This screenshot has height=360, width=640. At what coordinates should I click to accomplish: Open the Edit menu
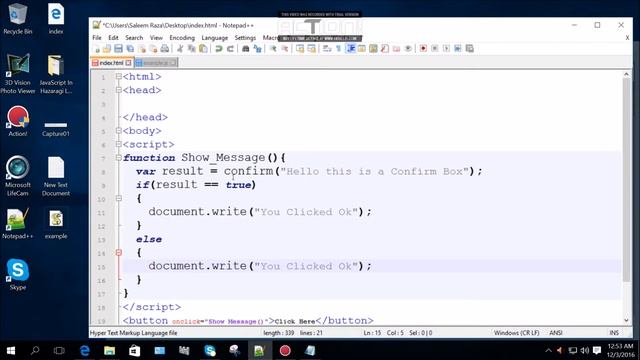pos(113,38)
